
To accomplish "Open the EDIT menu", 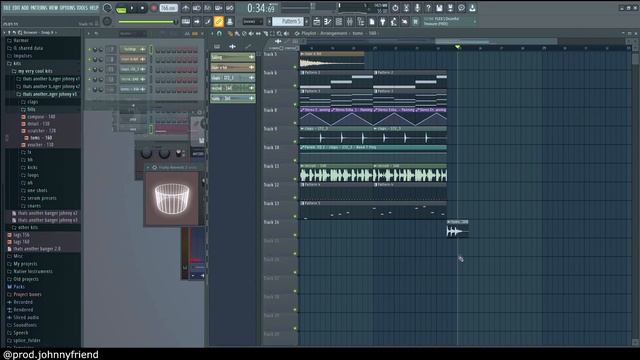I will pos(16,8).
